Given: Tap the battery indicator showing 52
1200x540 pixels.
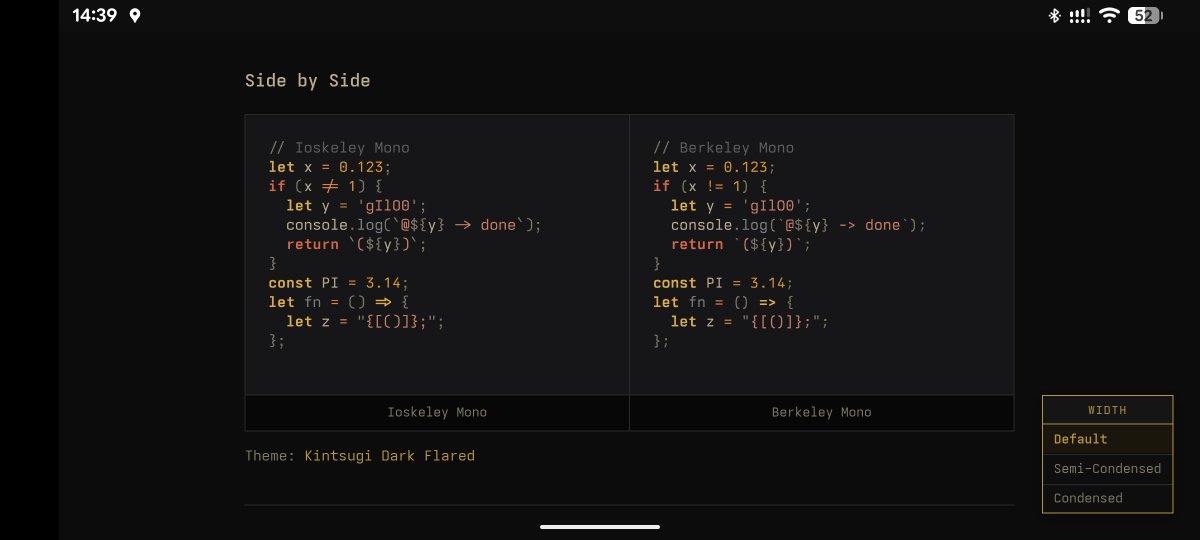Looking at the screenshot, I should pyautogui.click(x=1144, y=16).
